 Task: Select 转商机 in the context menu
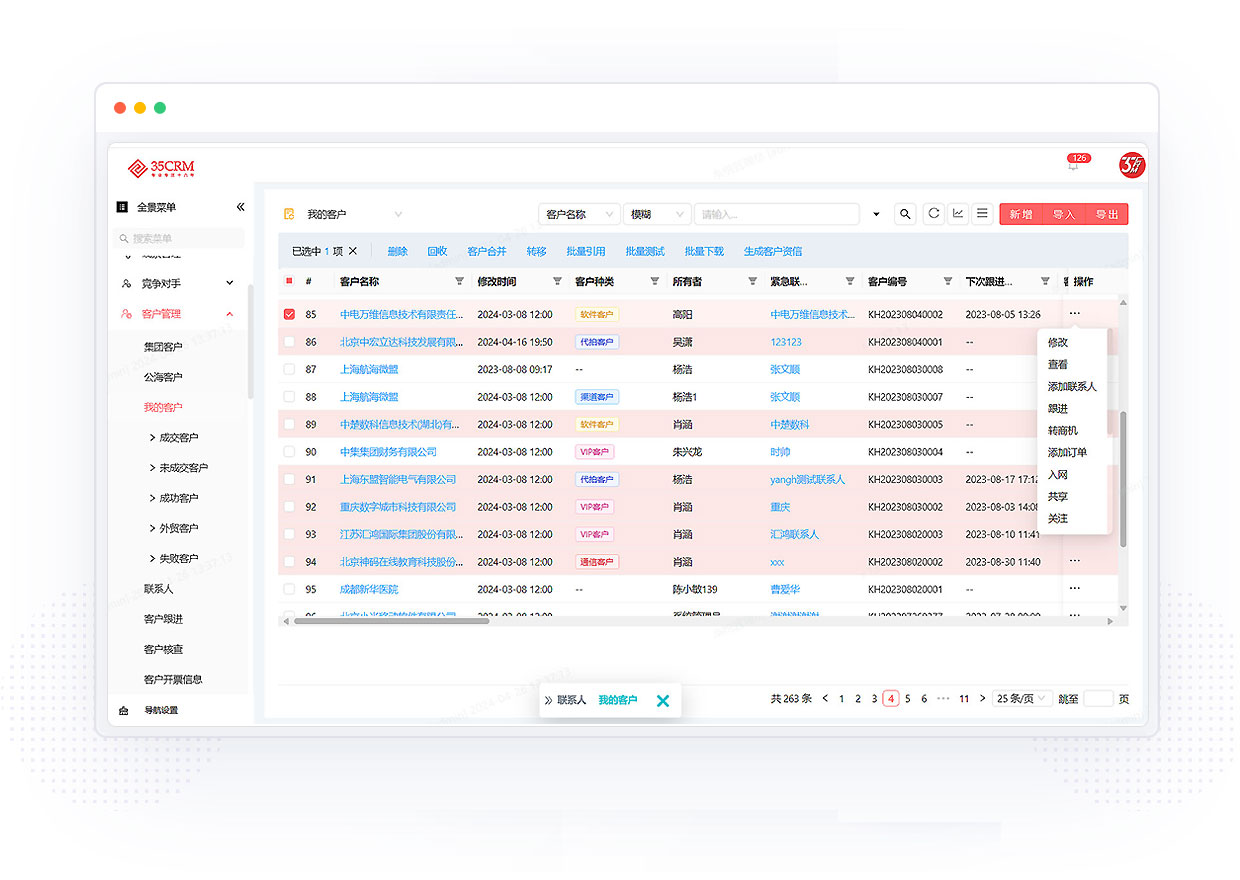pyautogui.click(x=1063, y=430)
